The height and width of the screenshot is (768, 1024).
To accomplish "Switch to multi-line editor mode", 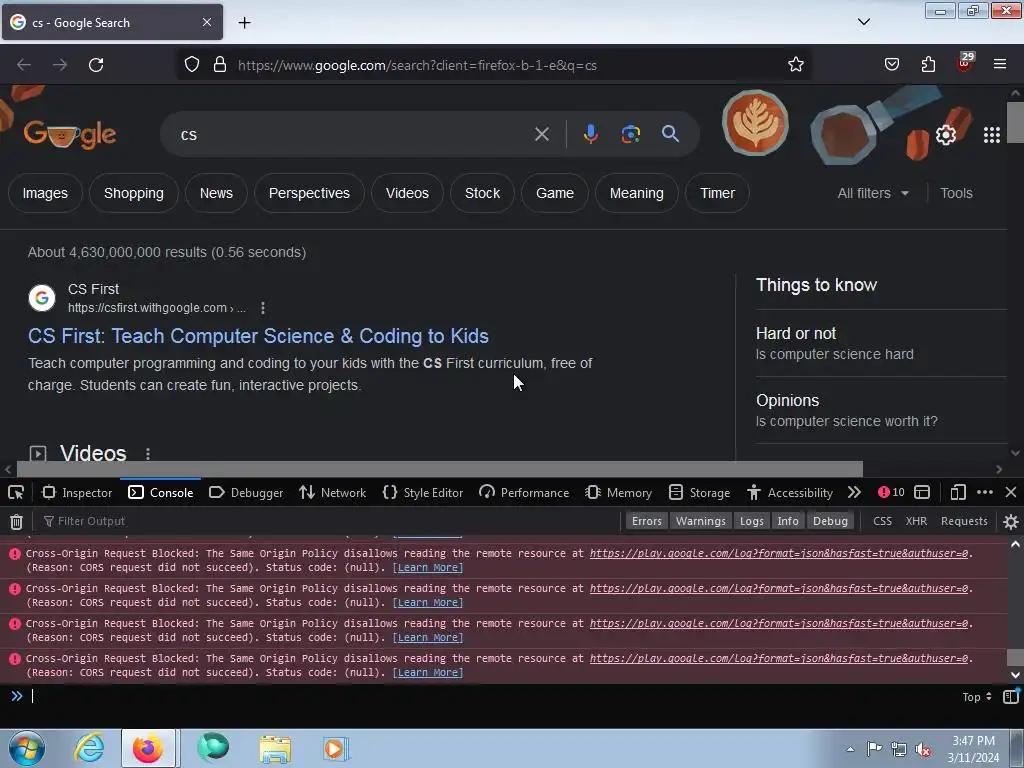I will coord(1010,696).
